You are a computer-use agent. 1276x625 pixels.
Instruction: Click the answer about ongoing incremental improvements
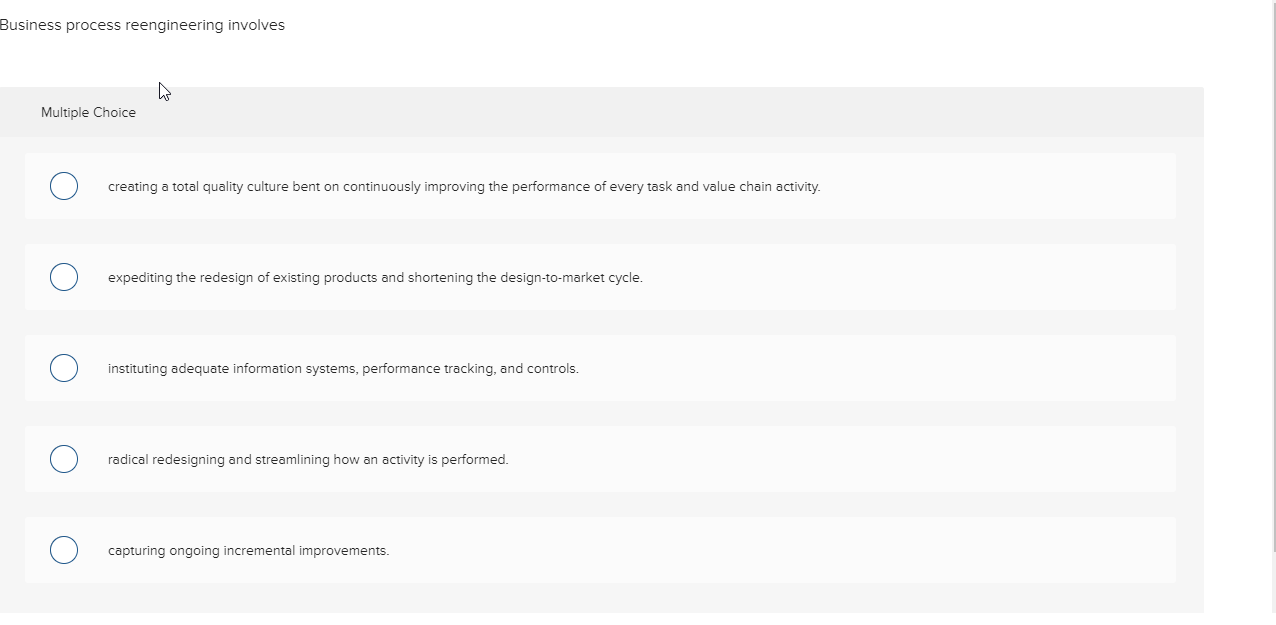coord(248,550)
